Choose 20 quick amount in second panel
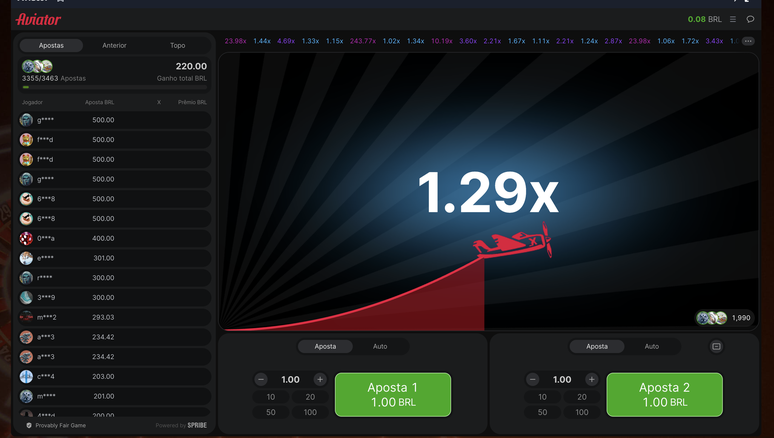Screen dimensions: 774x438 pyautogui.click(x=582, y=397)
